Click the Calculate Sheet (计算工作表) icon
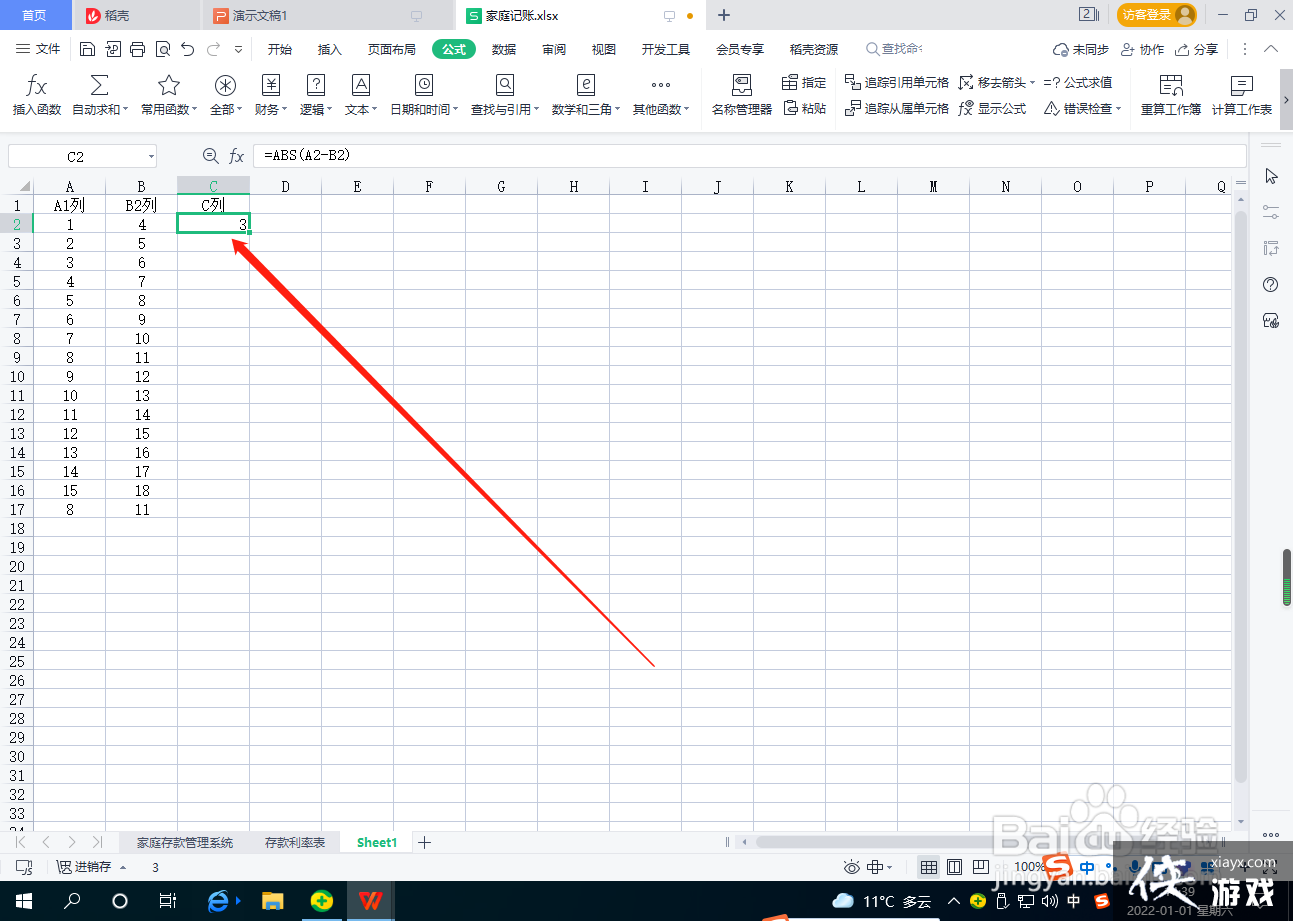The image size is (1293, 921). tap(1242, 85)
